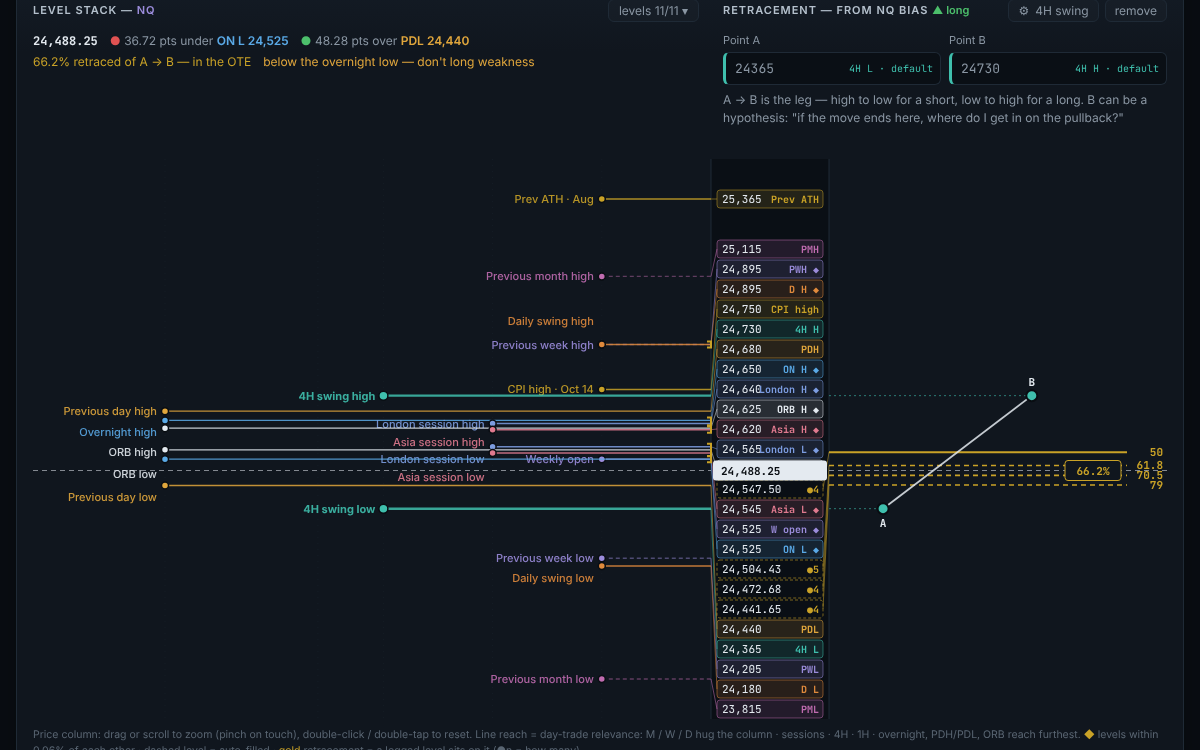Click the 'Previous month low' line label

click(x=542, y=679)
